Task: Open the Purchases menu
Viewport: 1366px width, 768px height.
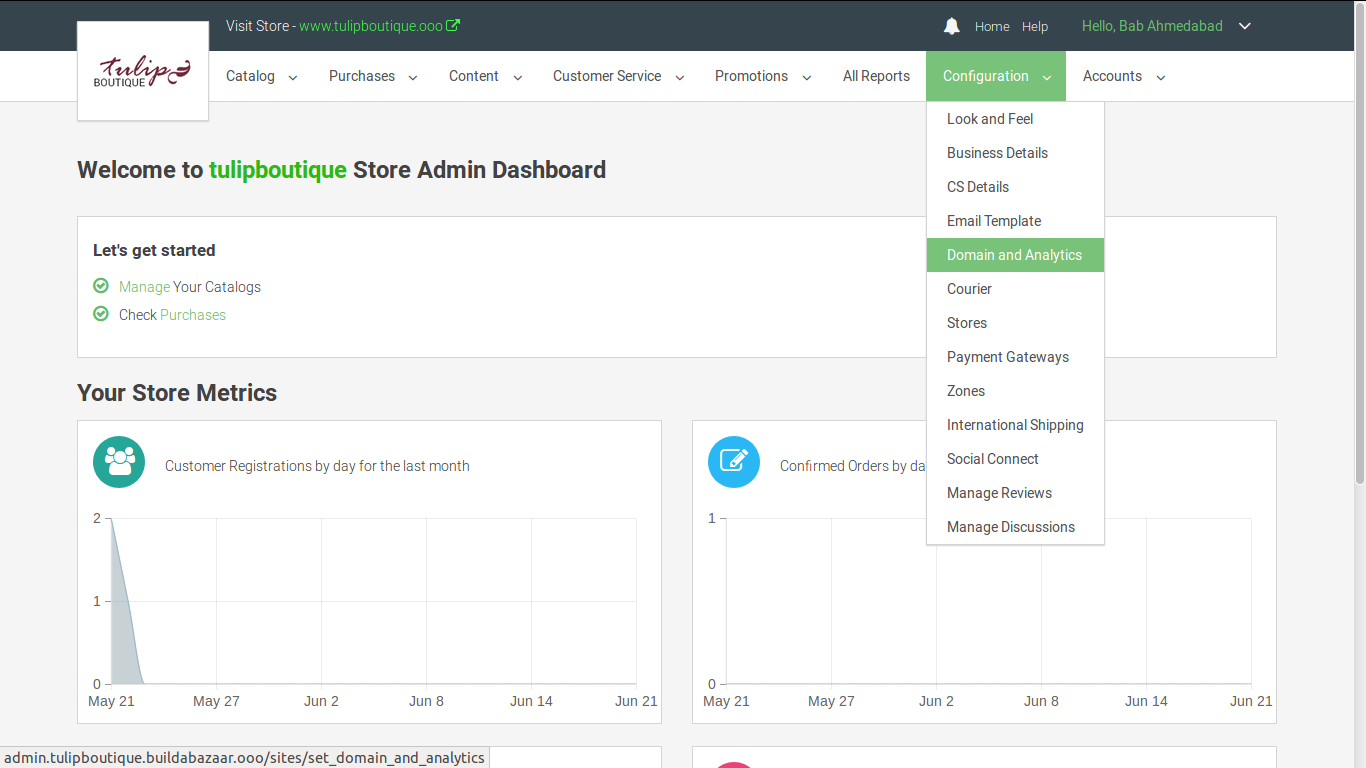Action: pos(362,76)
